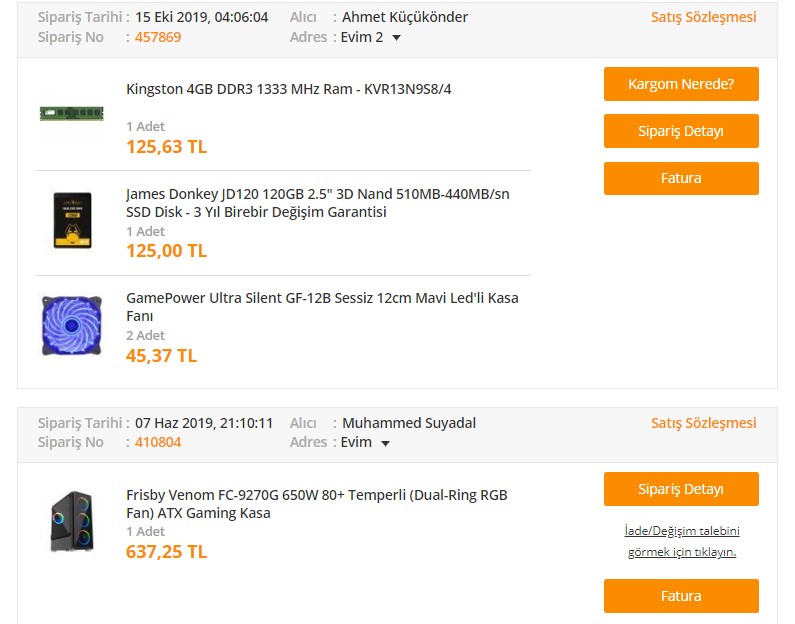This screenshot has height=624, width=795.
Task: Open Satış Sözleşmesi link for second order
Action: point(703,423)
